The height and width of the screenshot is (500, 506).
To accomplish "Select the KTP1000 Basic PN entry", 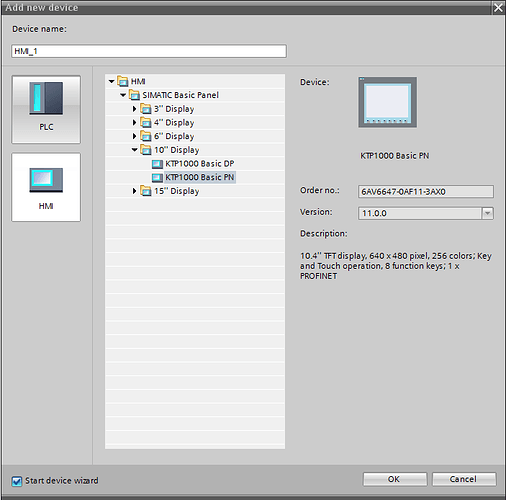I will [200, 177].
